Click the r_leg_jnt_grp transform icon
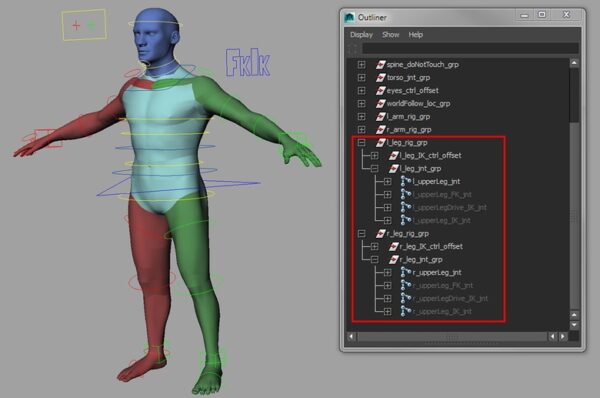This screenshot has width=600, height=398. pyautogui.click(x=393, y=259)
